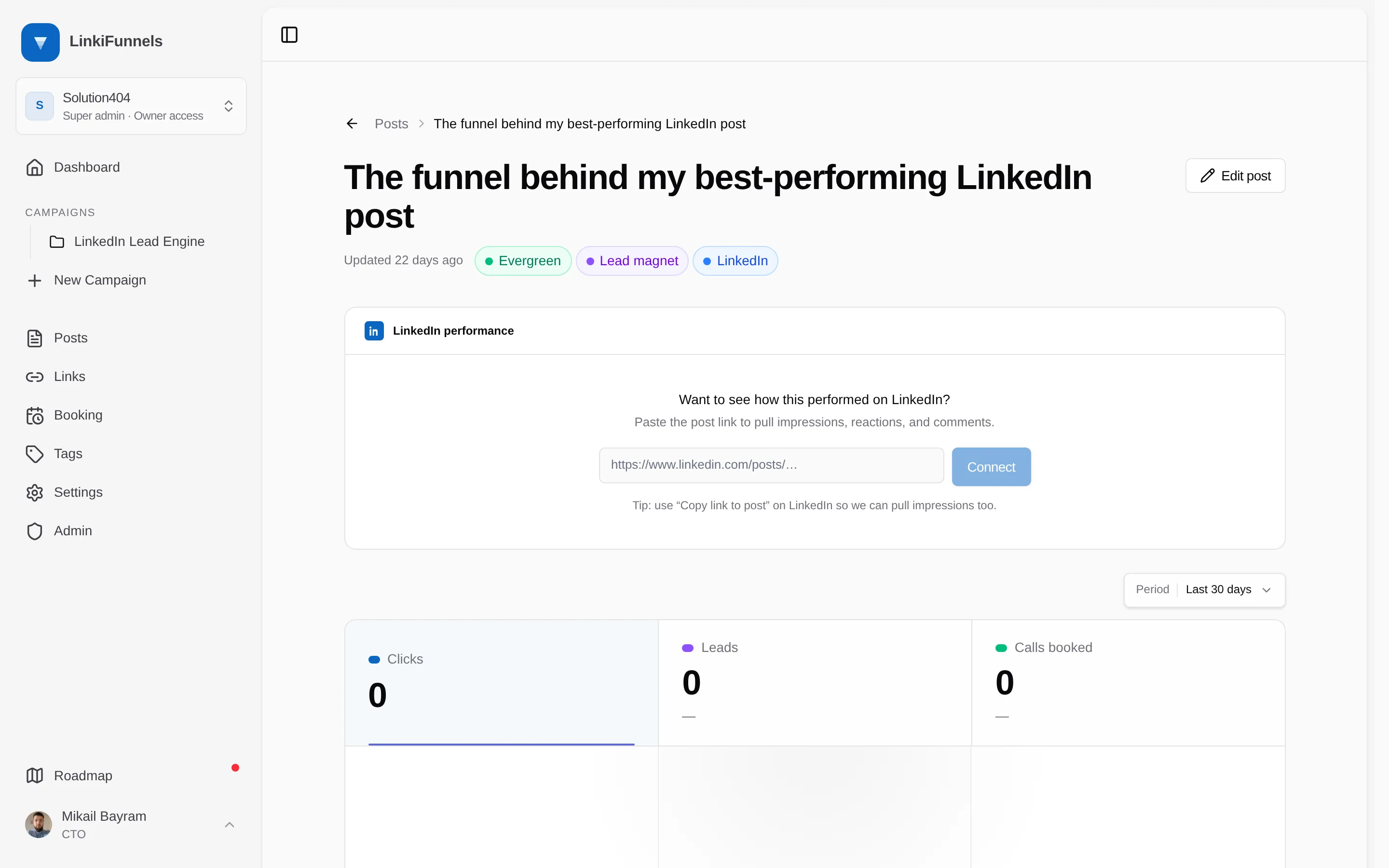Click the Roadmap map icon

coord(34,775)
